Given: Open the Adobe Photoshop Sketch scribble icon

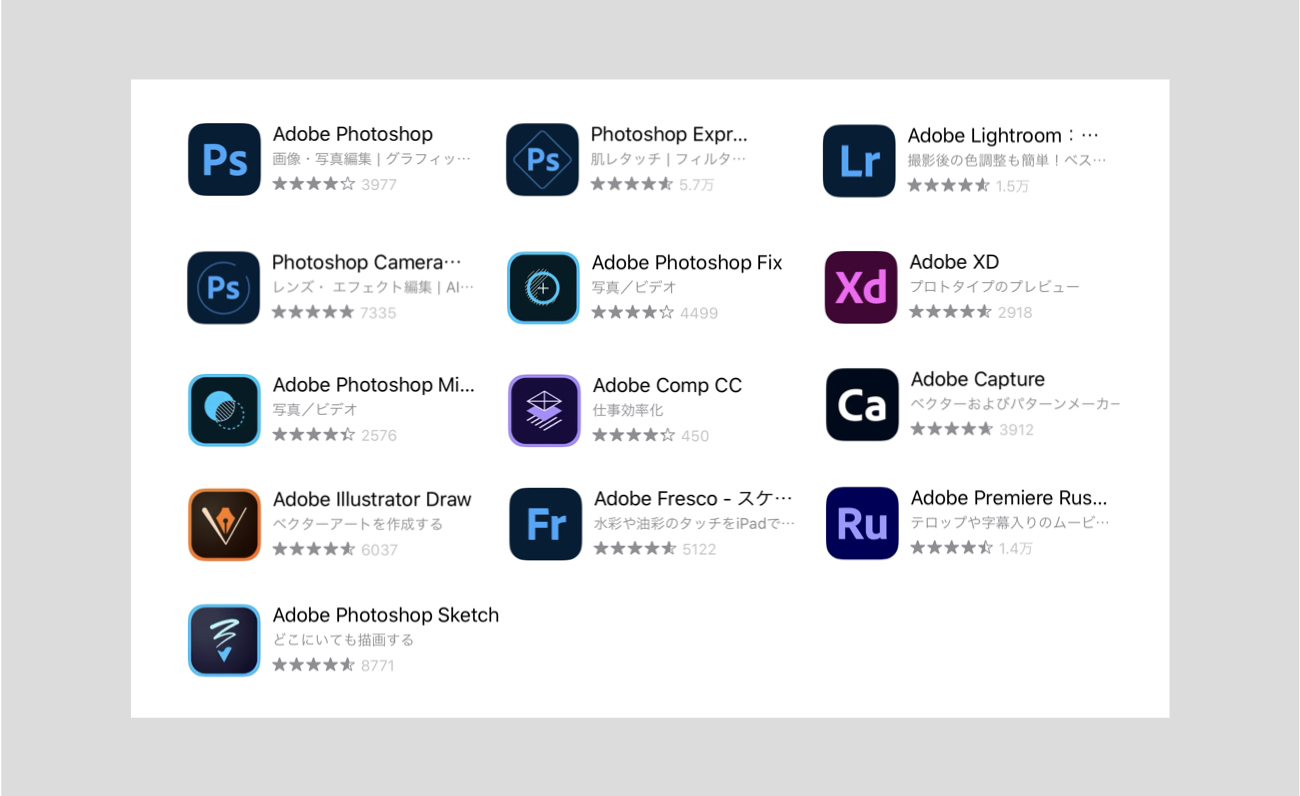Looking at the screenshot, I should (224, 640).
